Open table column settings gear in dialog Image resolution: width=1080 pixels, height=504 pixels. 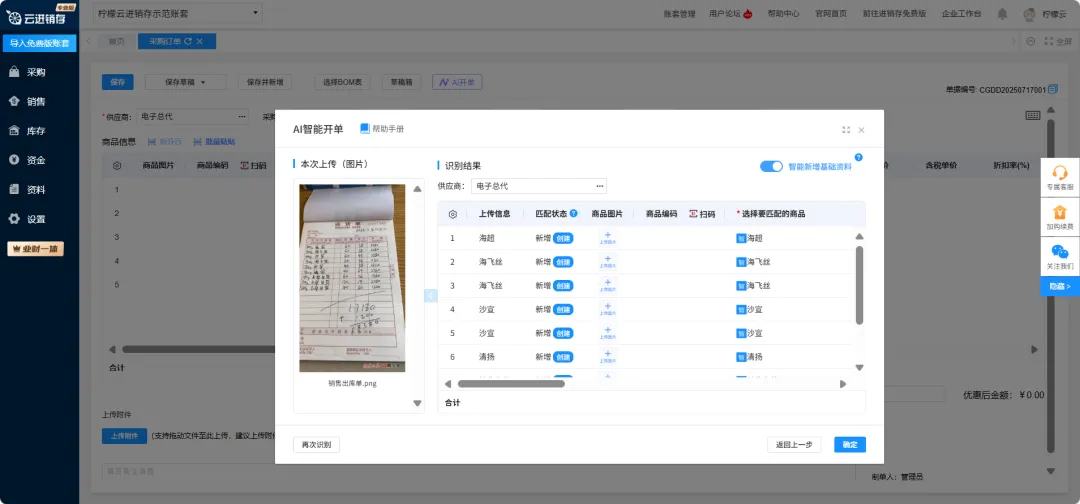tap(453, 214)
